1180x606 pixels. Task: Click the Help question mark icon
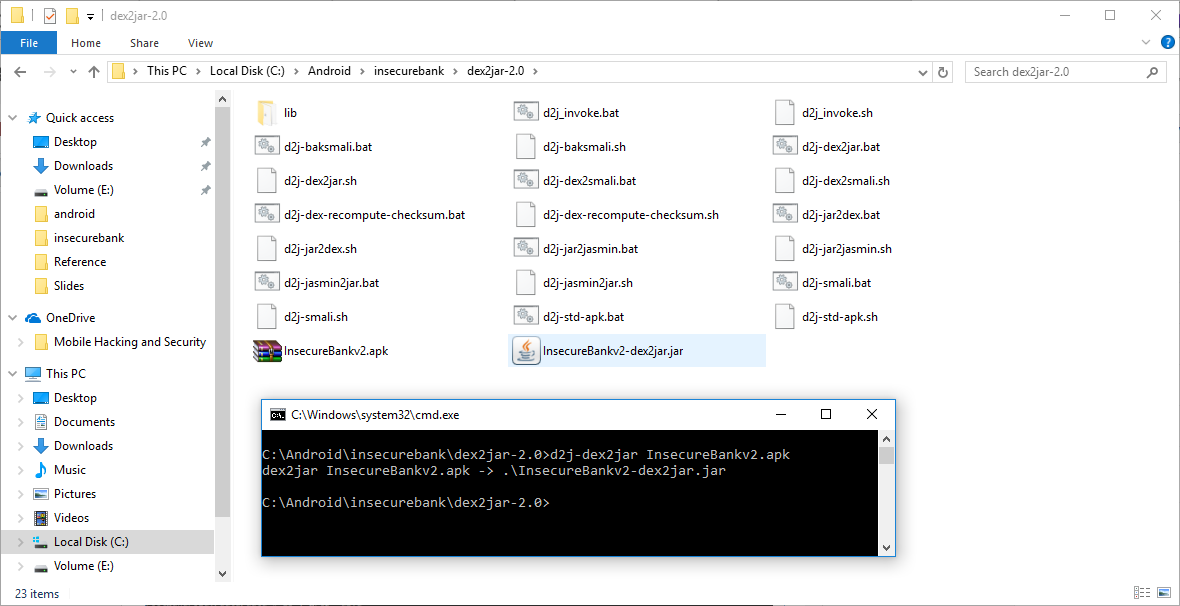pyautogui.click(x=1167, y=43)
